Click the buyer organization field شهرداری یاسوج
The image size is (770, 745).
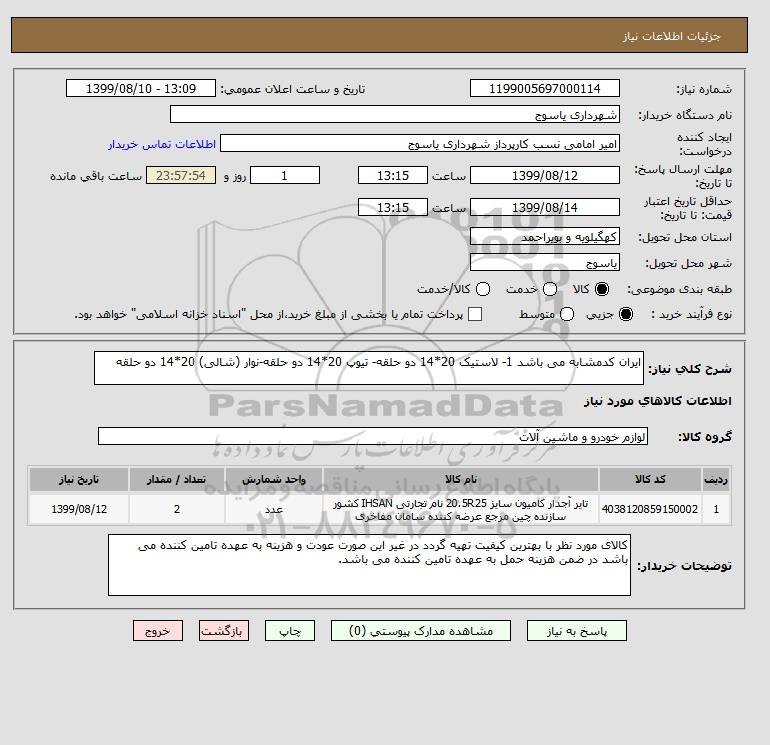[395, 114]
